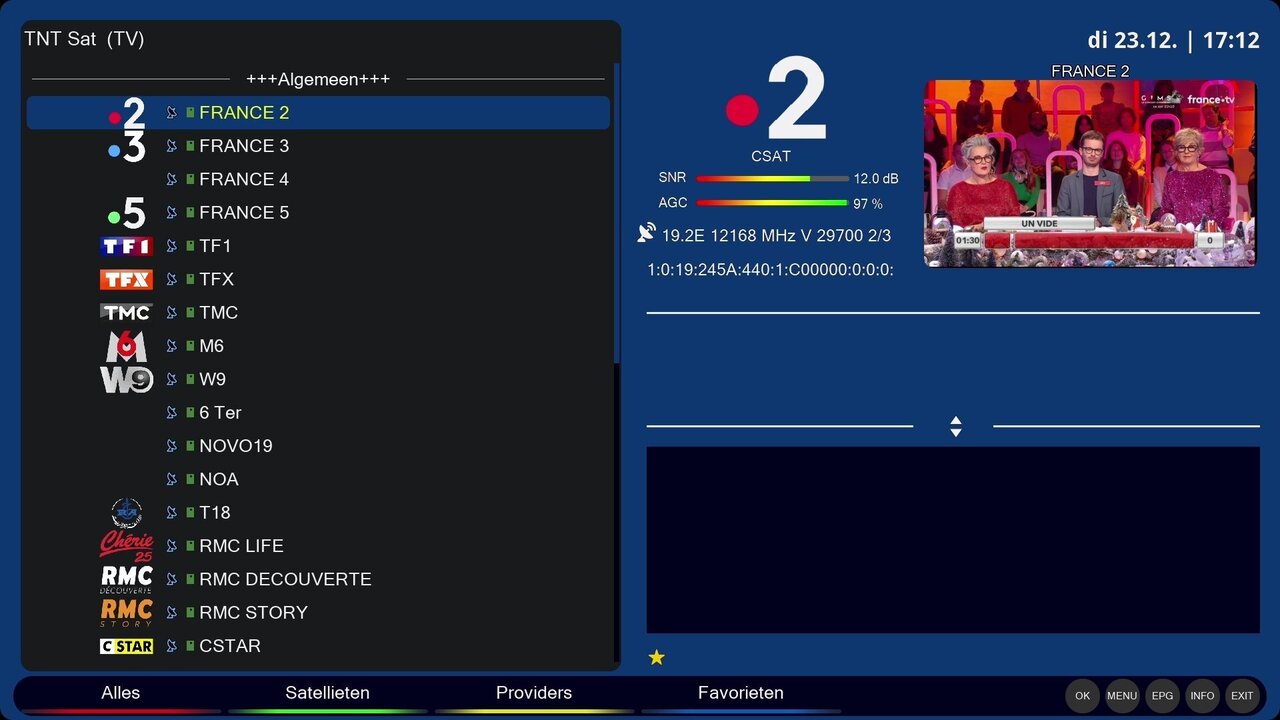Click the OK button

(x=1082, y=696)
